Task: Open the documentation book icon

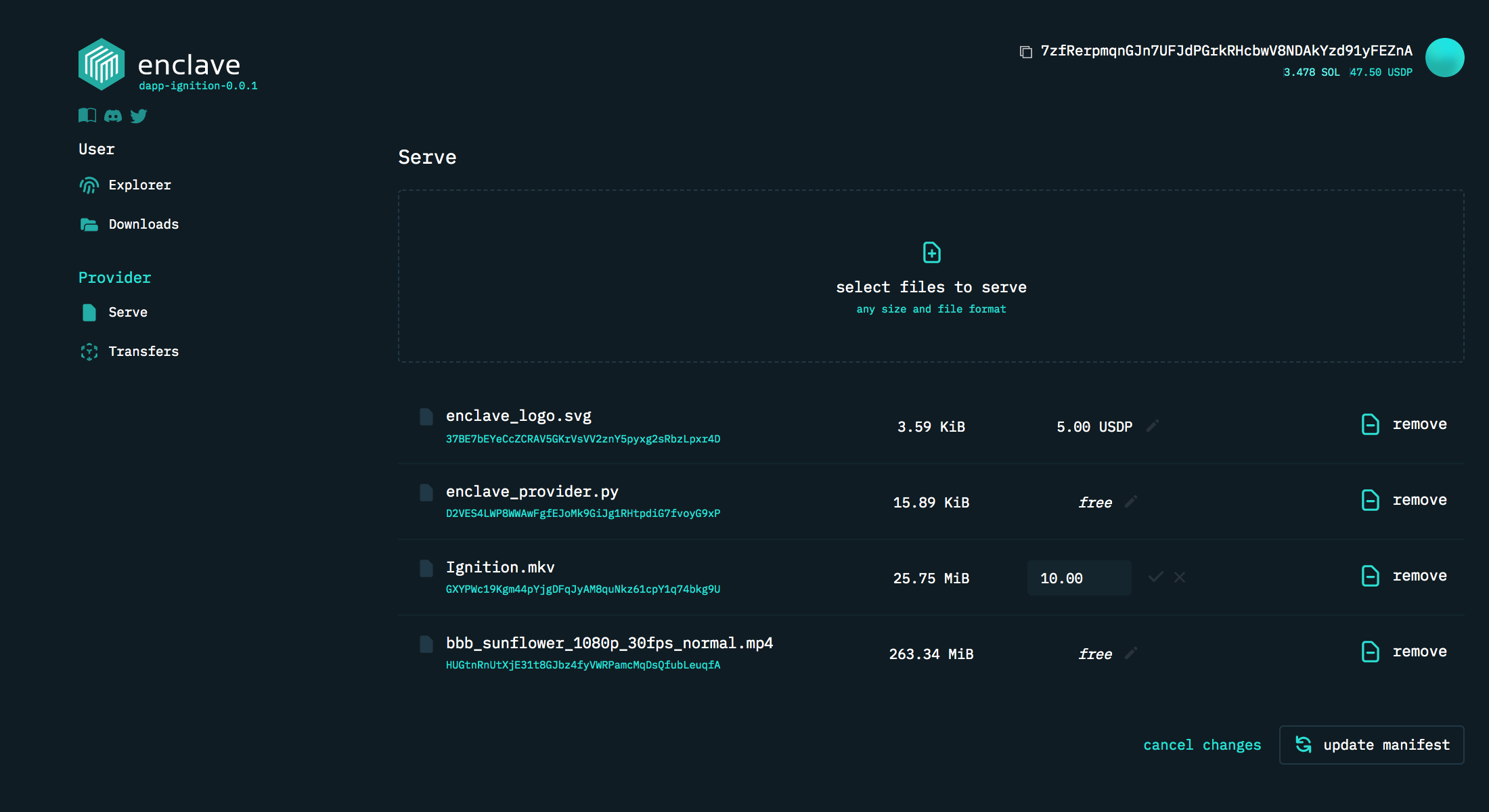Action: (87, 116)
